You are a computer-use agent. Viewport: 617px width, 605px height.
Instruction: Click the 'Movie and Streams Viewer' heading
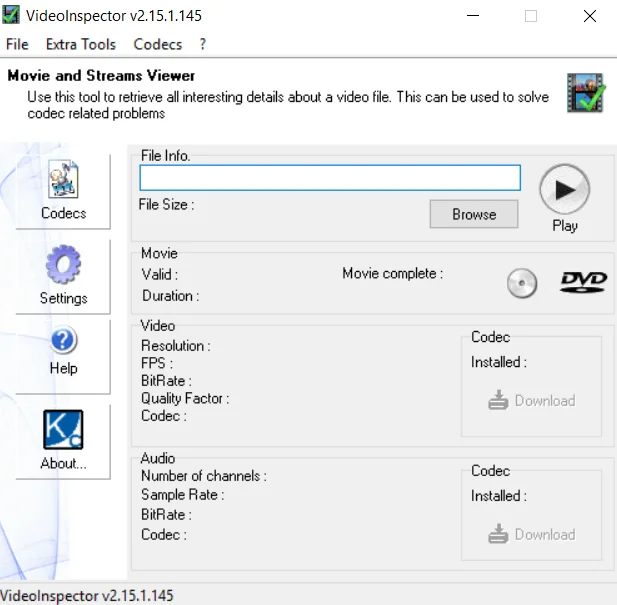point(101,76)
